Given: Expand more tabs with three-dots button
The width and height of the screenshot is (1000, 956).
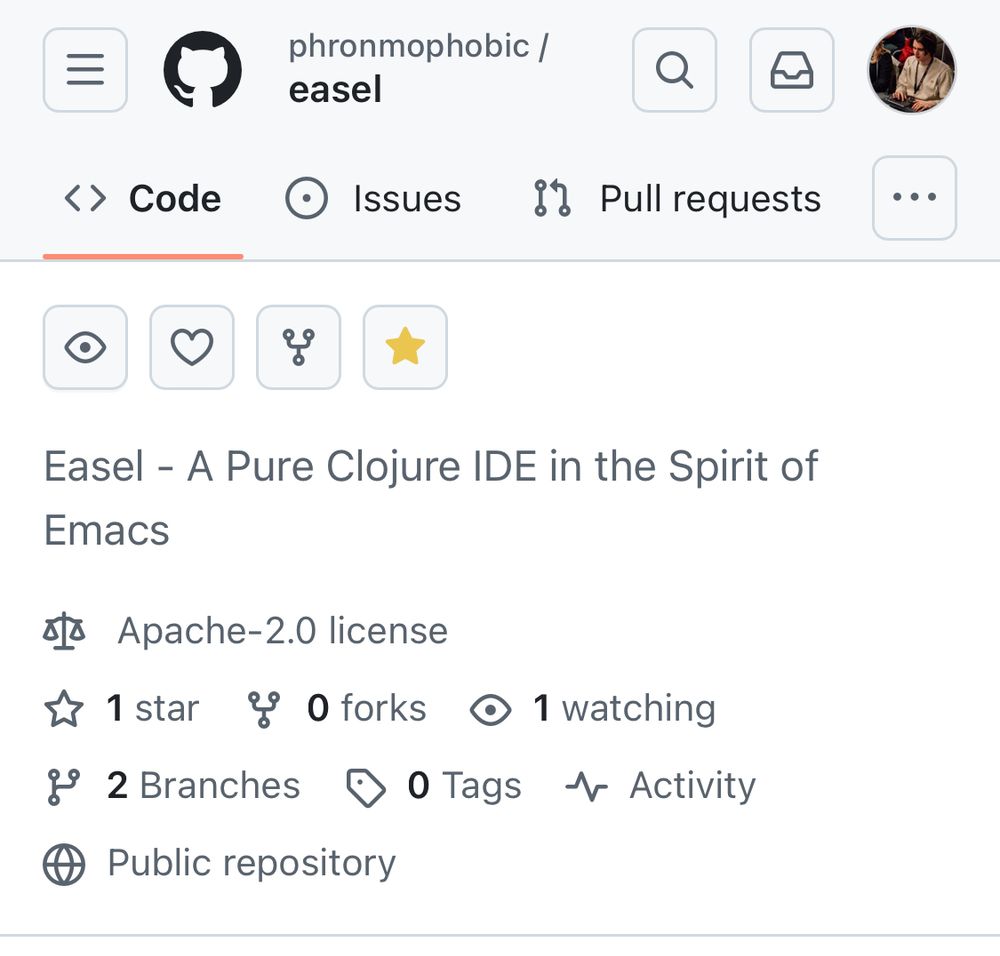Looking at the screenshot, I should click(914, 198).
